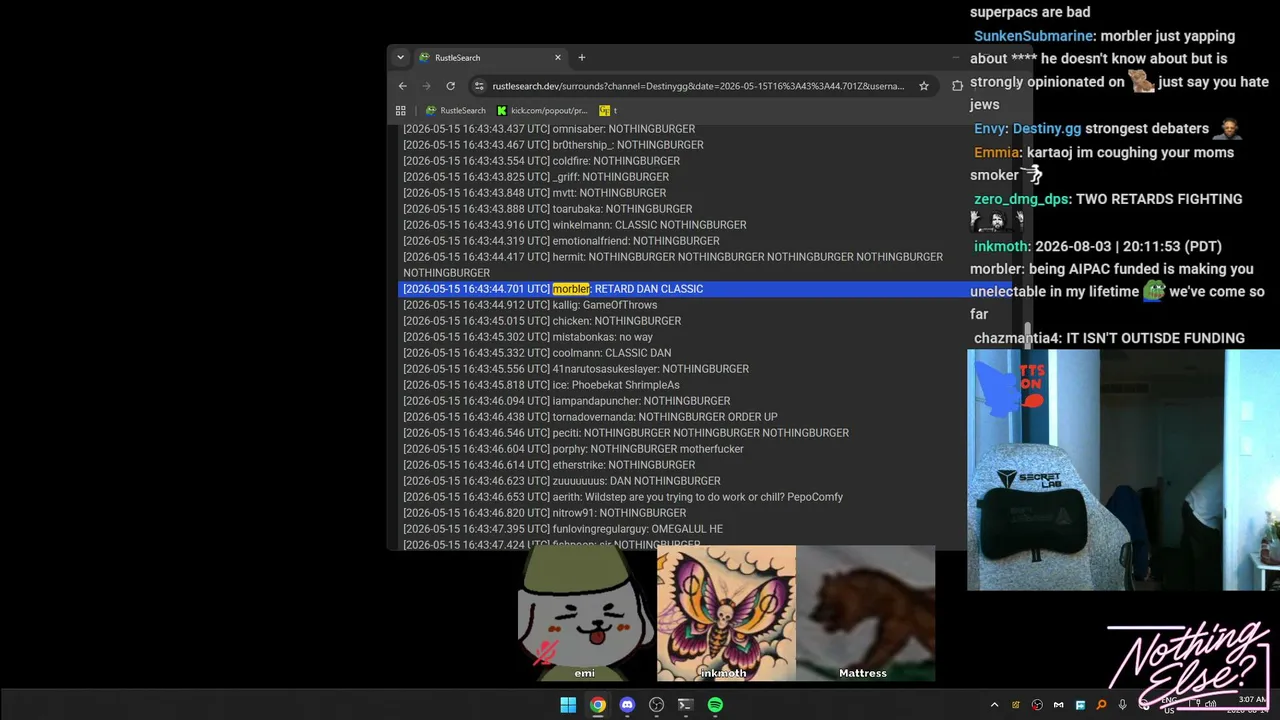Expand the tab search dropdown

point(401,58)
